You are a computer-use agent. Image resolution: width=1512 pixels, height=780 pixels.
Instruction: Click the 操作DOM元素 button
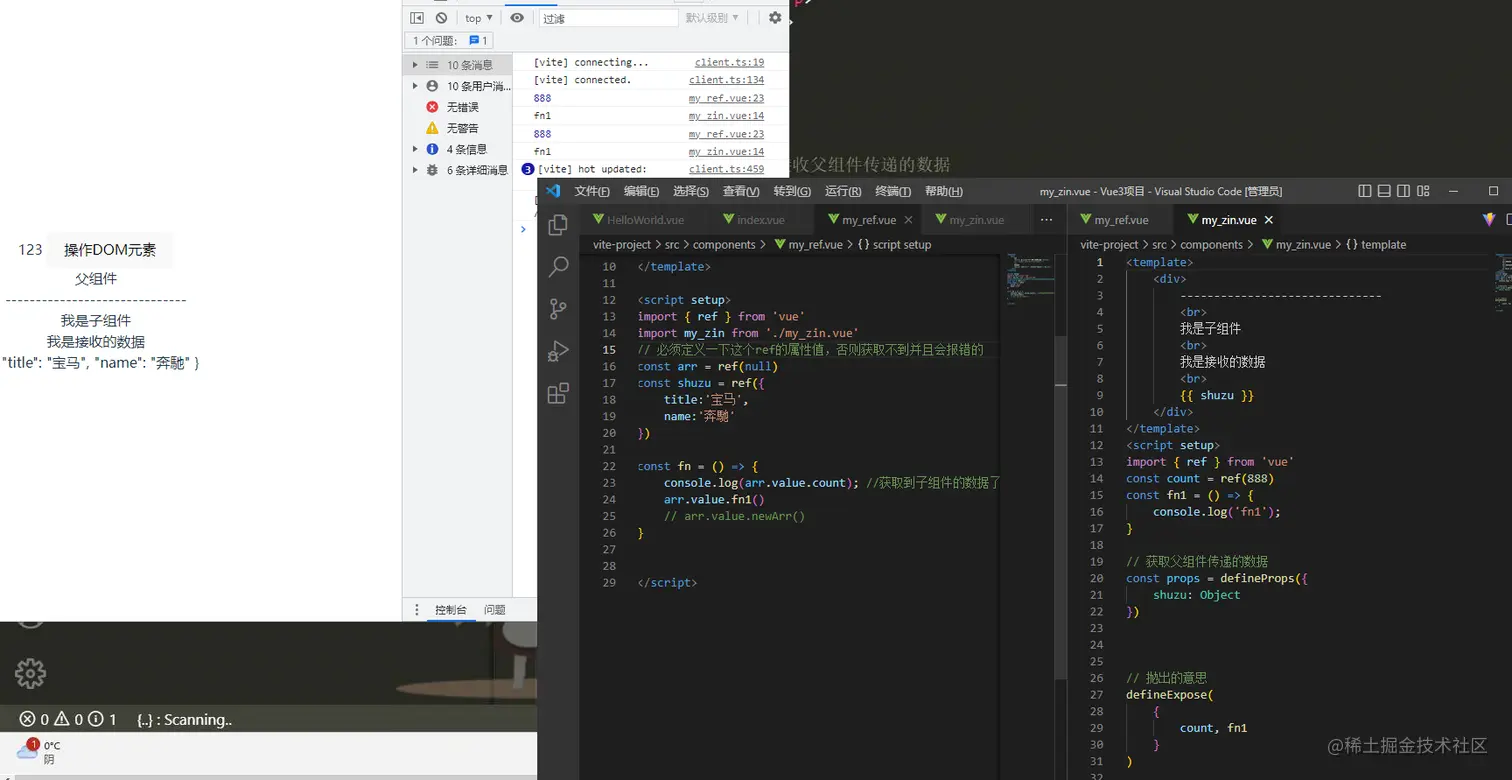pyautogui.click(x=110, y=250)
